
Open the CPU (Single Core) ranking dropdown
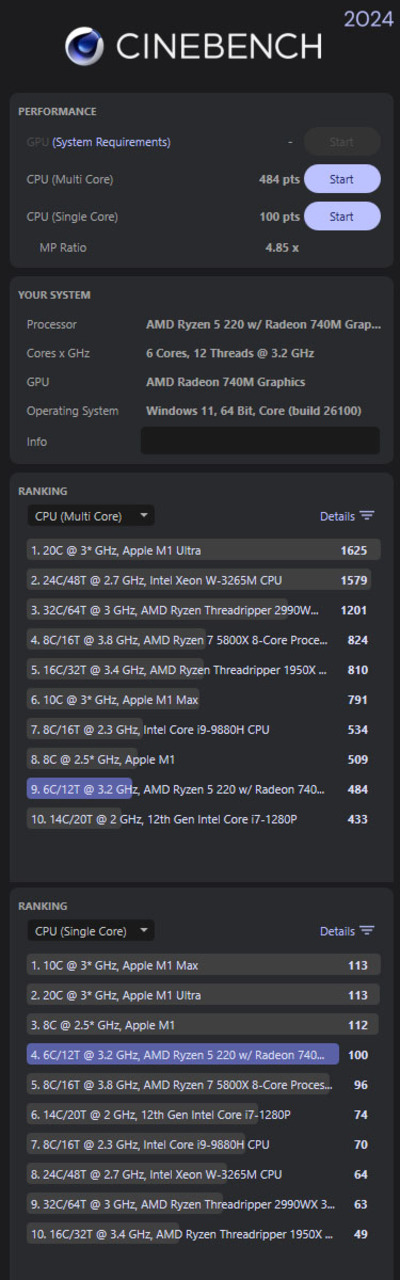point(90,931)
